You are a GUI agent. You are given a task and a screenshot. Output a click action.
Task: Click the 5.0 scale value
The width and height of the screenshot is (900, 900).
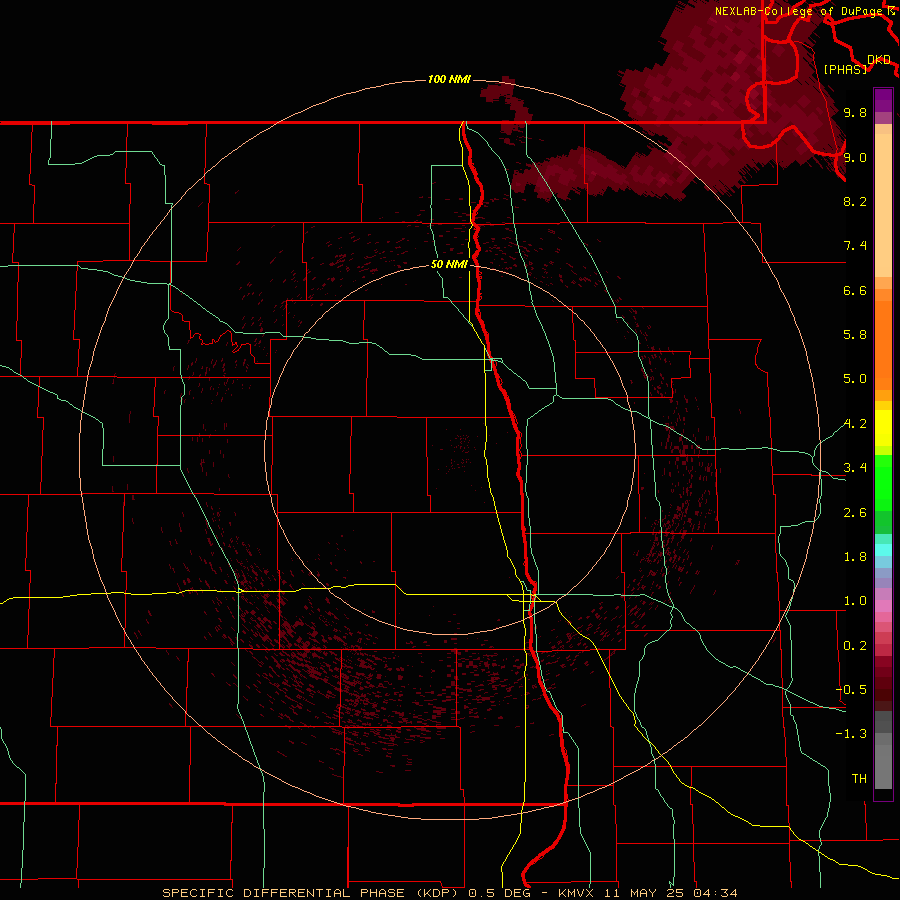855,379
